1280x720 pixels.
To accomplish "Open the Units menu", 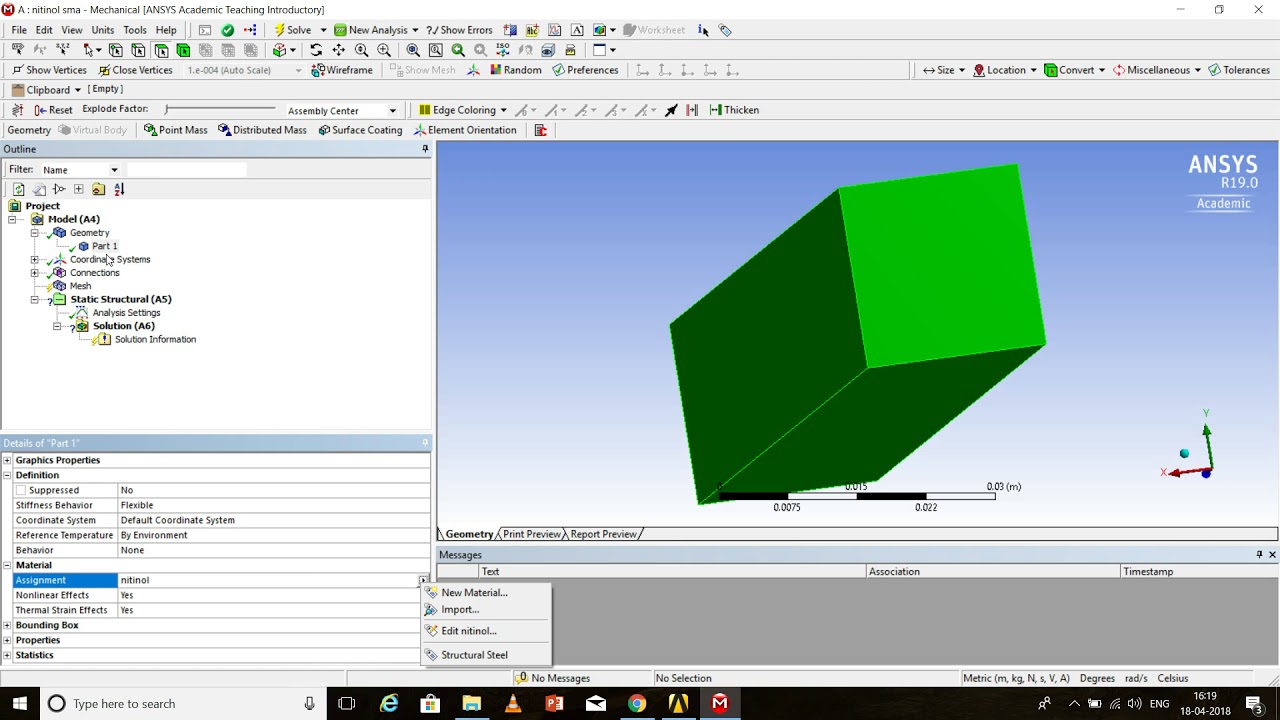I will pyautogui.click(x=103, y=30).
